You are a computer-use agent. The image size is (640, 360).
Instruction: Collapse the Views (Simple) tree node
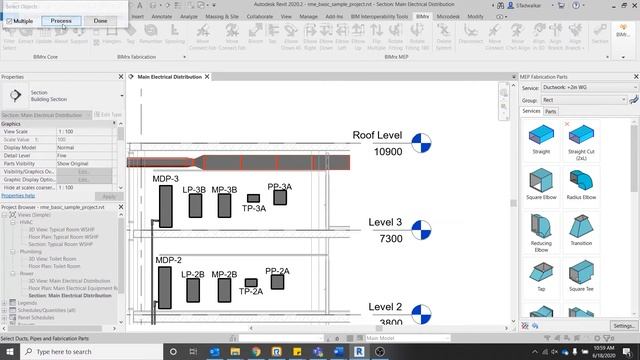(x=5, y=215)
